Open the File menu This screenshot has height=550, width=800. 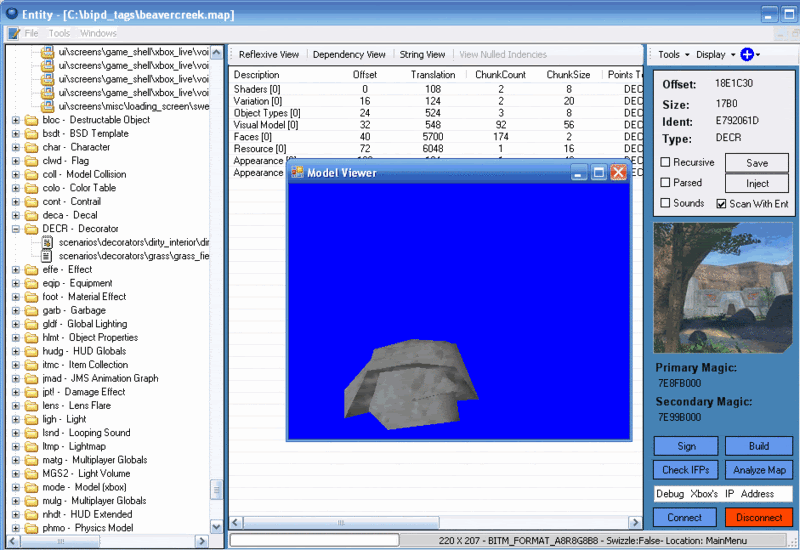click(x=31, y=34)
